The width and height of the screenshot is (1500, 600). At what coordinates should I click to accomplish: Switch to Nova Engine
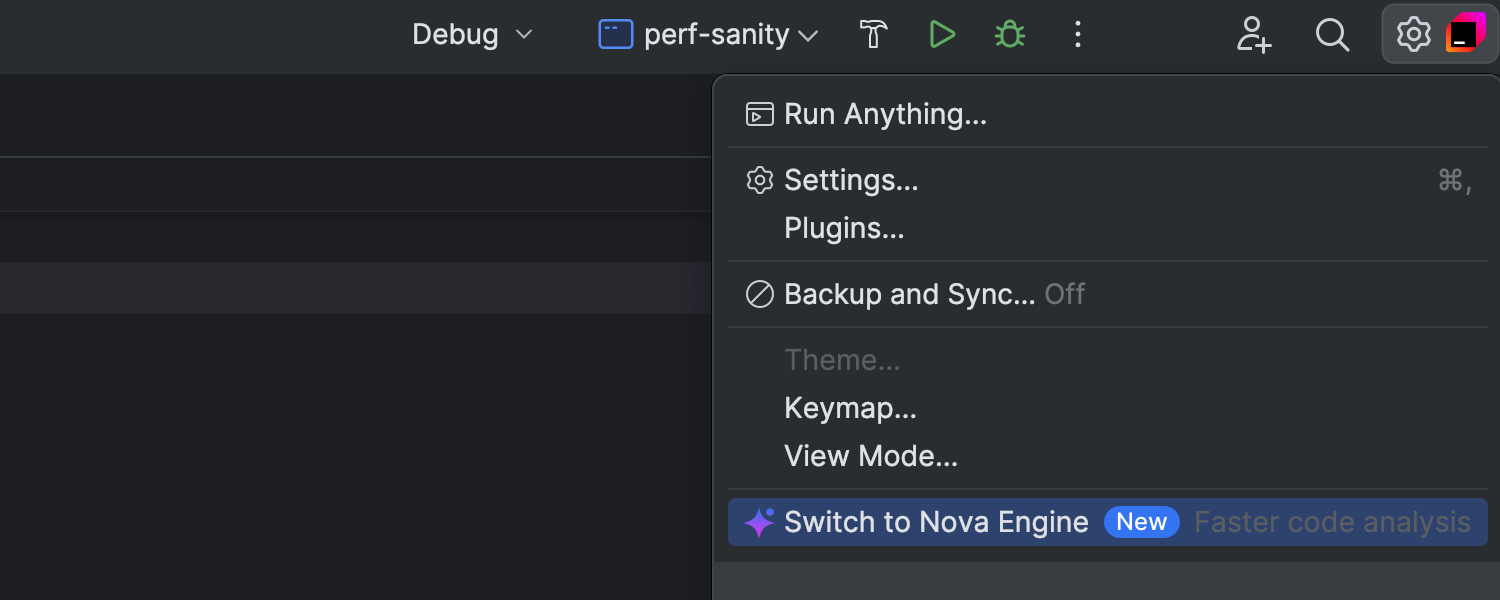pyautogui.click(x=936, y=522)
